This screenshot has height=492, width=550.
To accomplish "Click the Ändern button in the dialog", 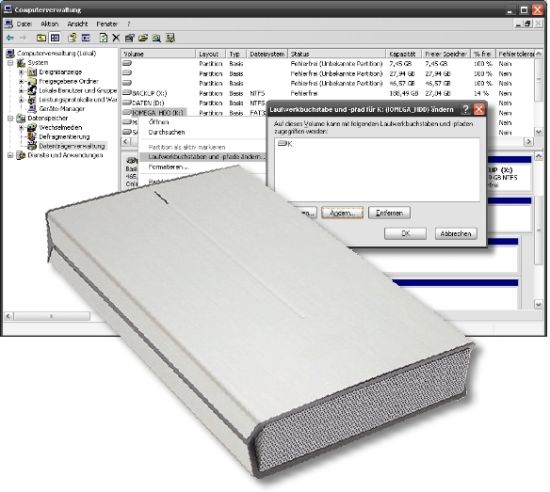I will (x=342, y=213).
